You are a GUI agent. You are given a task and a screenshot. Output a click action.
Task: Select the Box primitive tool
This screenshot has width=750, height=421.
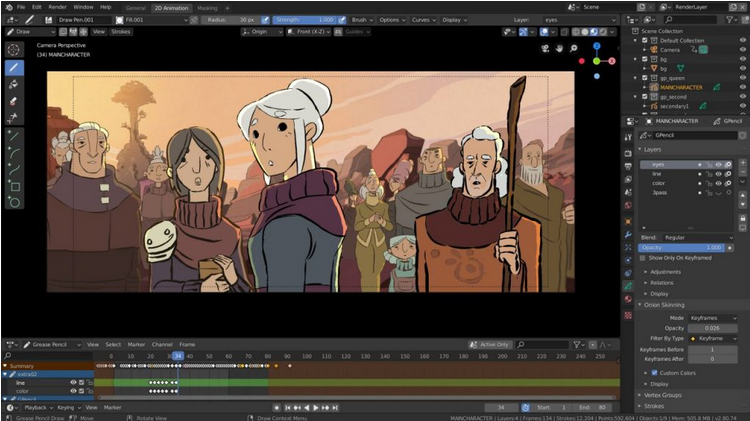click(x=14, y=186)
